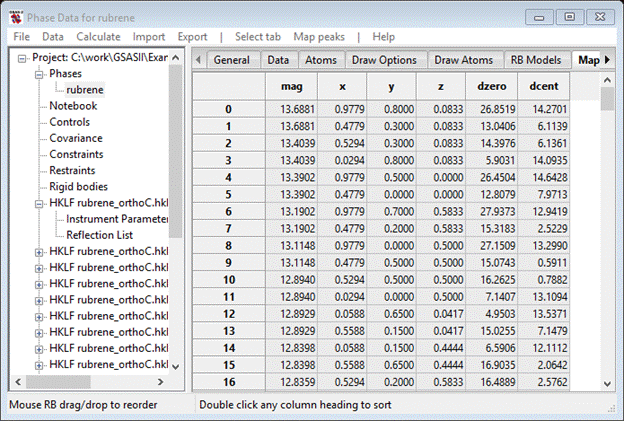Open Instrument Parameters tree entry
Viewport: 624px width, 421px height.
pos(116,218)
